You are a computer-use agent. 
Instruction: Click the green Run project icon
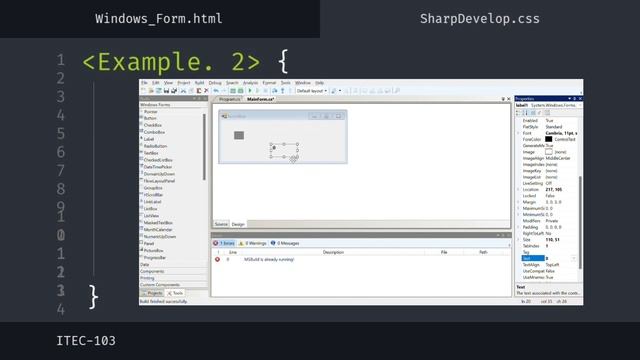[250, 91]
